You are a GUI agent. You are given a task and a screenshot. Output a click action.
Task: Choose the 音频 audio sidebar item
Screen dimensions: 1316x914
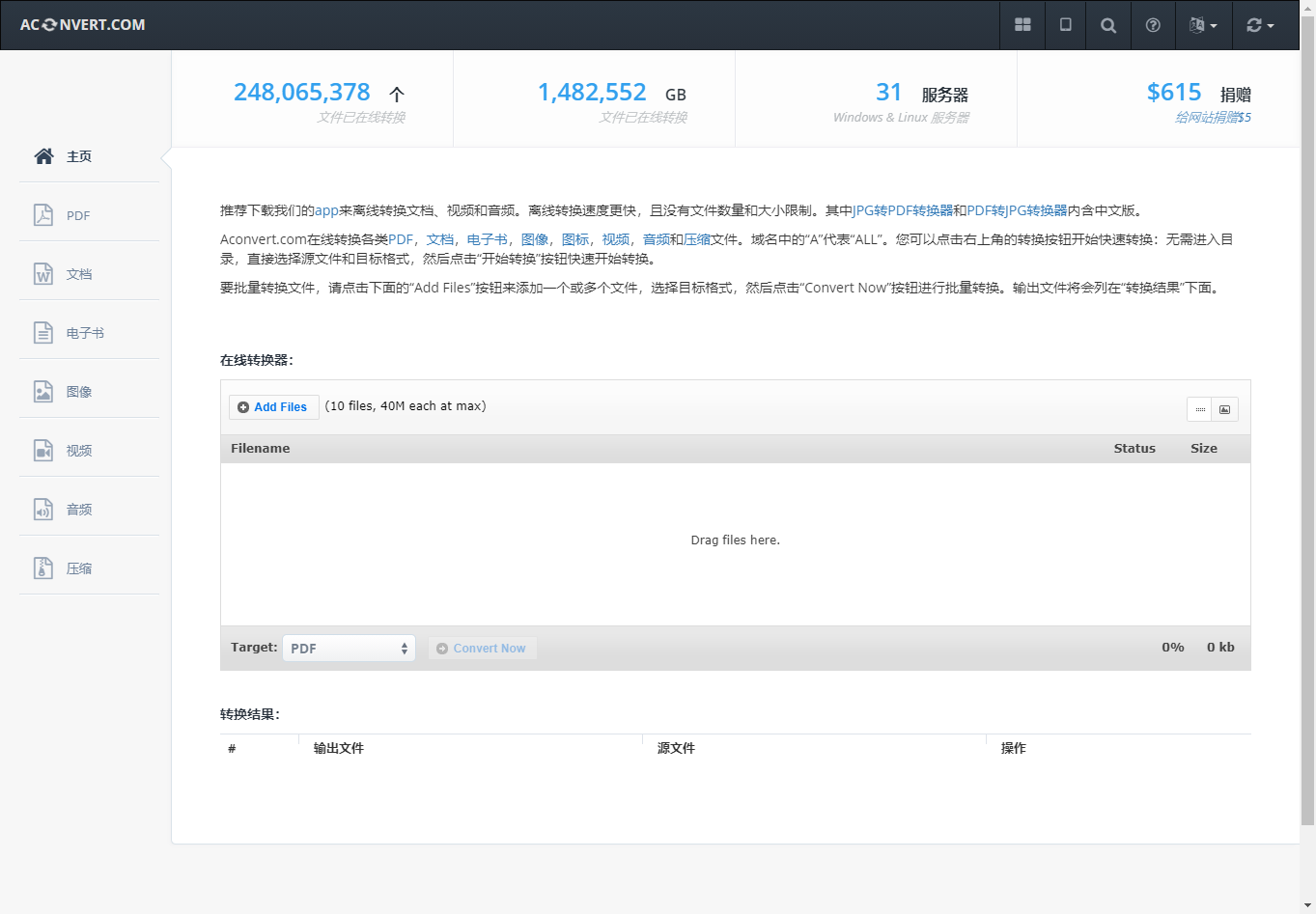89,510
